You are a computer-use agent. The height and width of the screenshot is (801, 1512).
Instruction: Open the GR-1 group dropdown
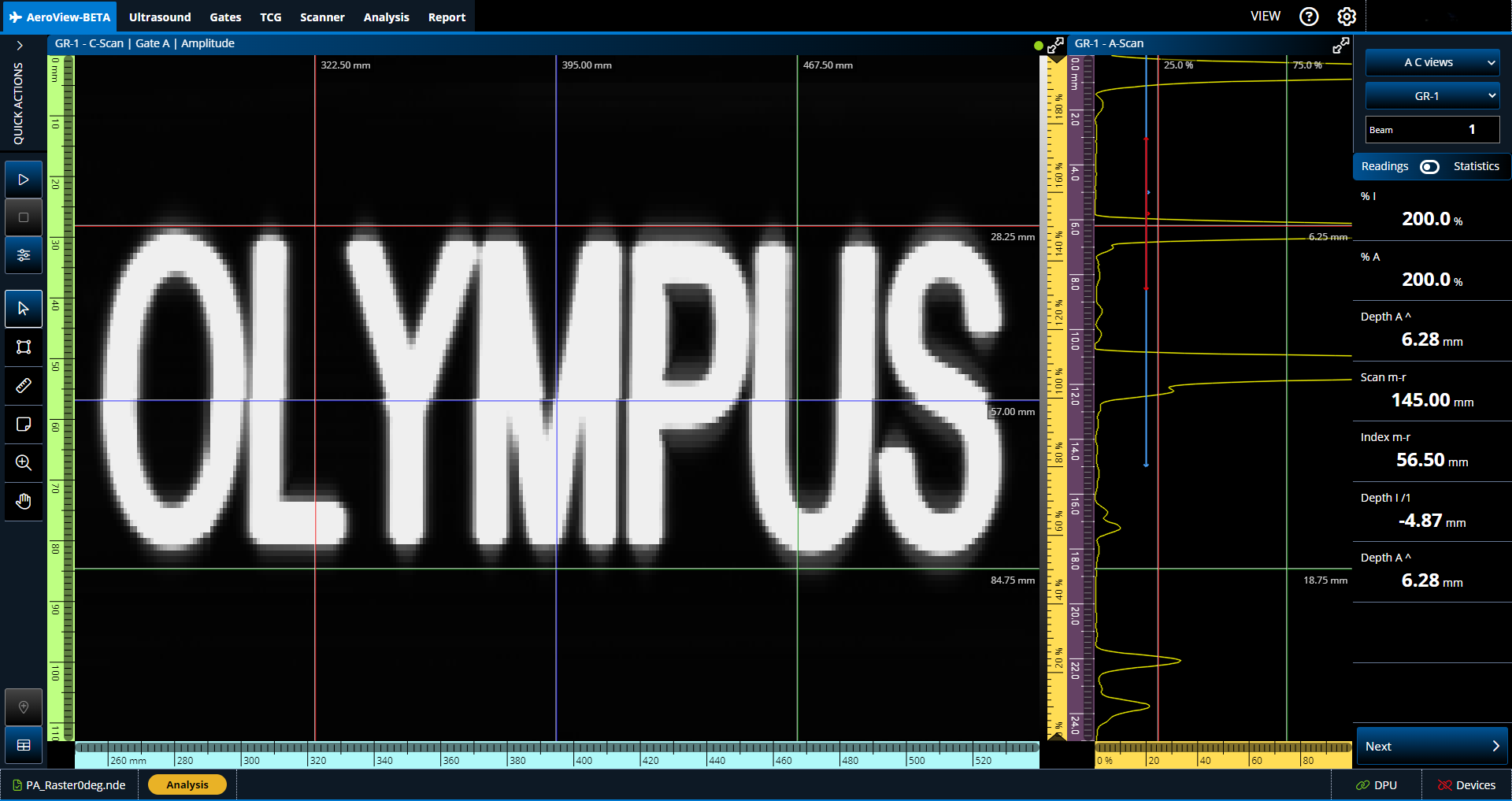tap(1432, 95)
